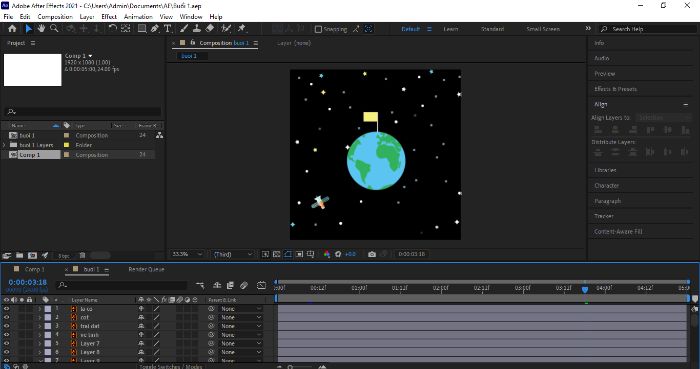Select the Hand tool
This screenshot has height=369, width=700.
(x=41, y=29)
